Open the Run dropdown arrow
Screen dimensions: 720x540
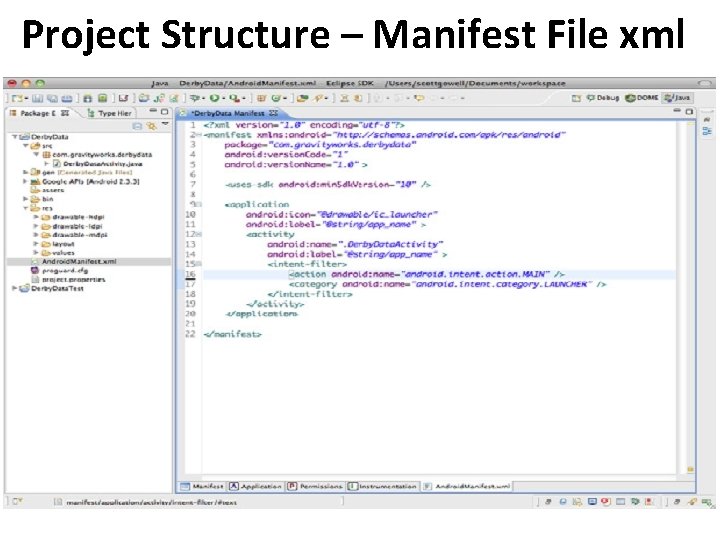click(x=223, y=98)
